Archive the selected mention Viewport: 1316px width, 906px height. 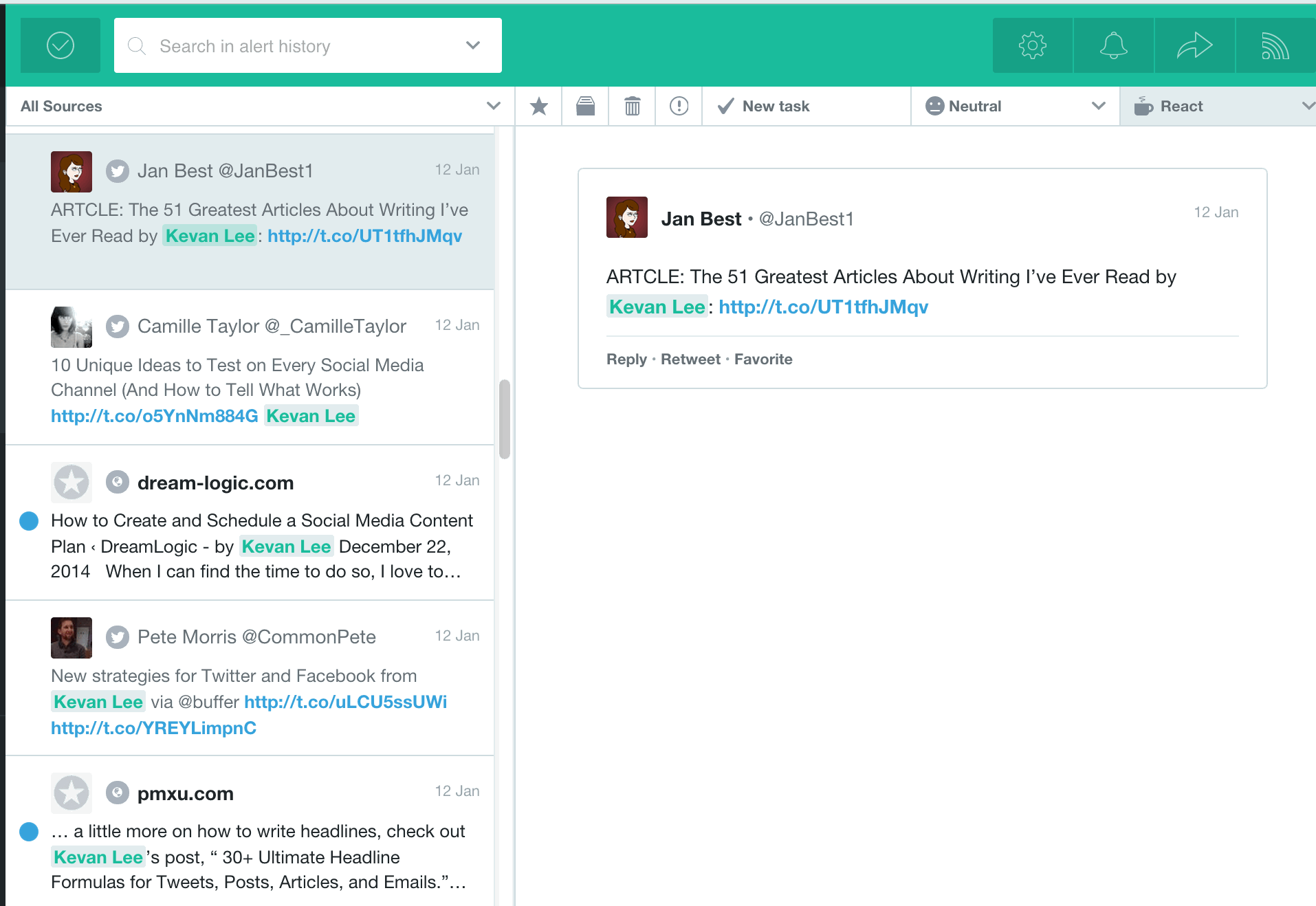pos(585,106)
